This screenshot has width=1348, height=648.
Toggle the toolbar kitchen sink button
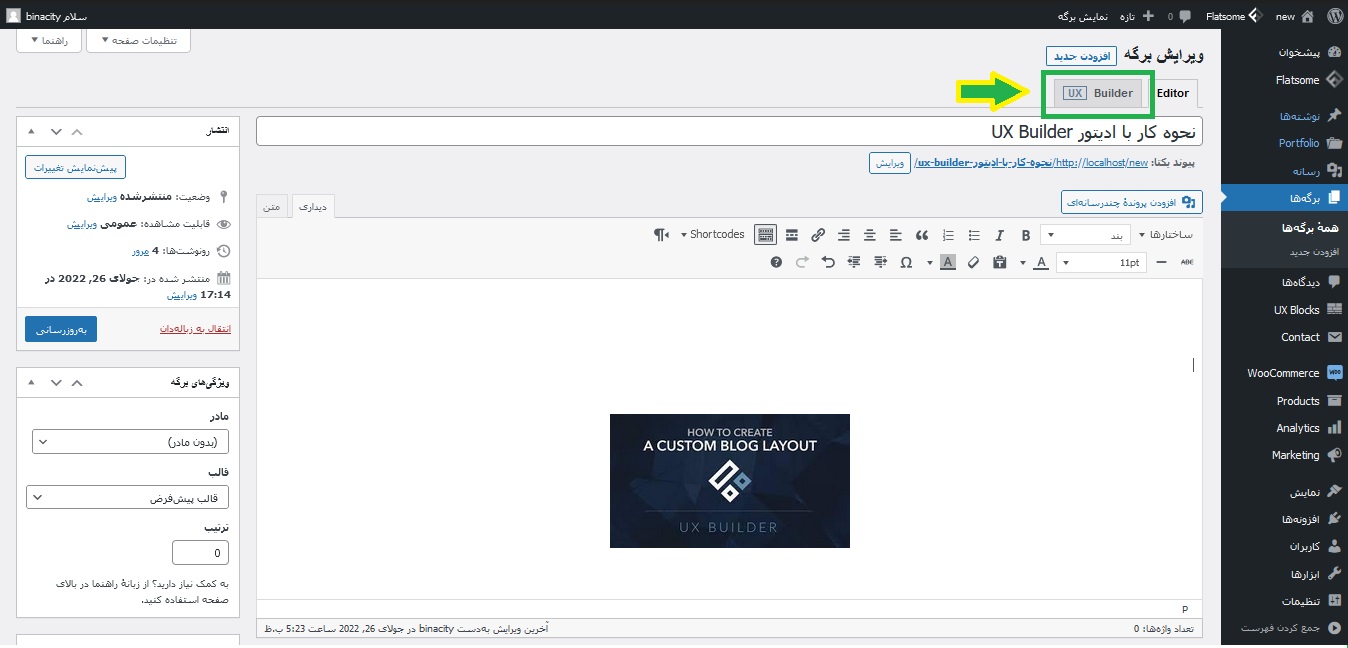765,235
